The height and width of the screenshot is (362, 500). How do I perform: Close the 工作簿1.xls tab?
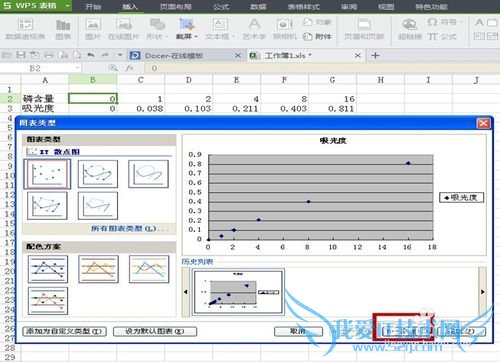(358, 55)
